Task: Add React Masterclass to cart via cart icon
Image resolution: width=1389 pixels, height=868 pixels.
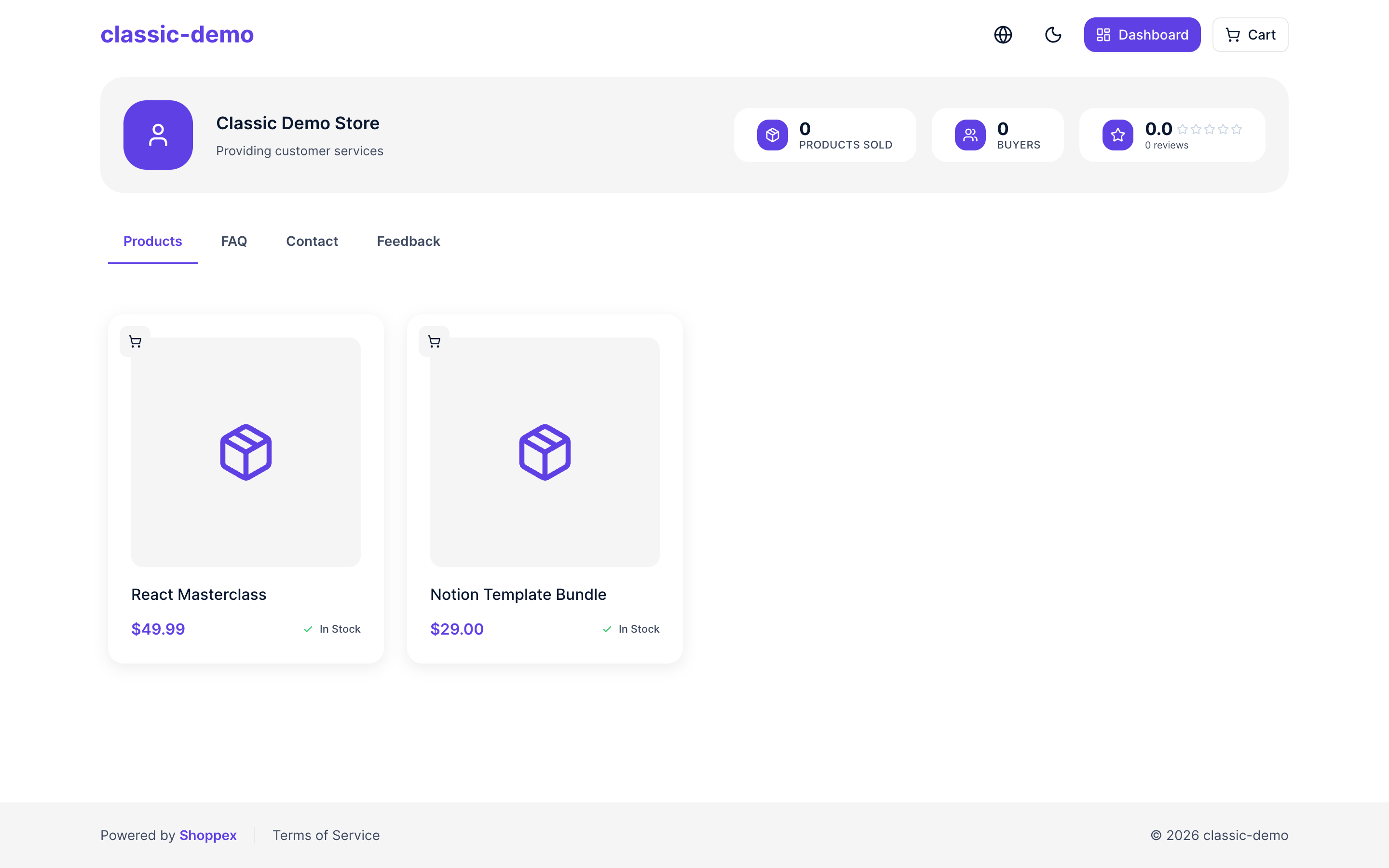Action: point(136,340)
